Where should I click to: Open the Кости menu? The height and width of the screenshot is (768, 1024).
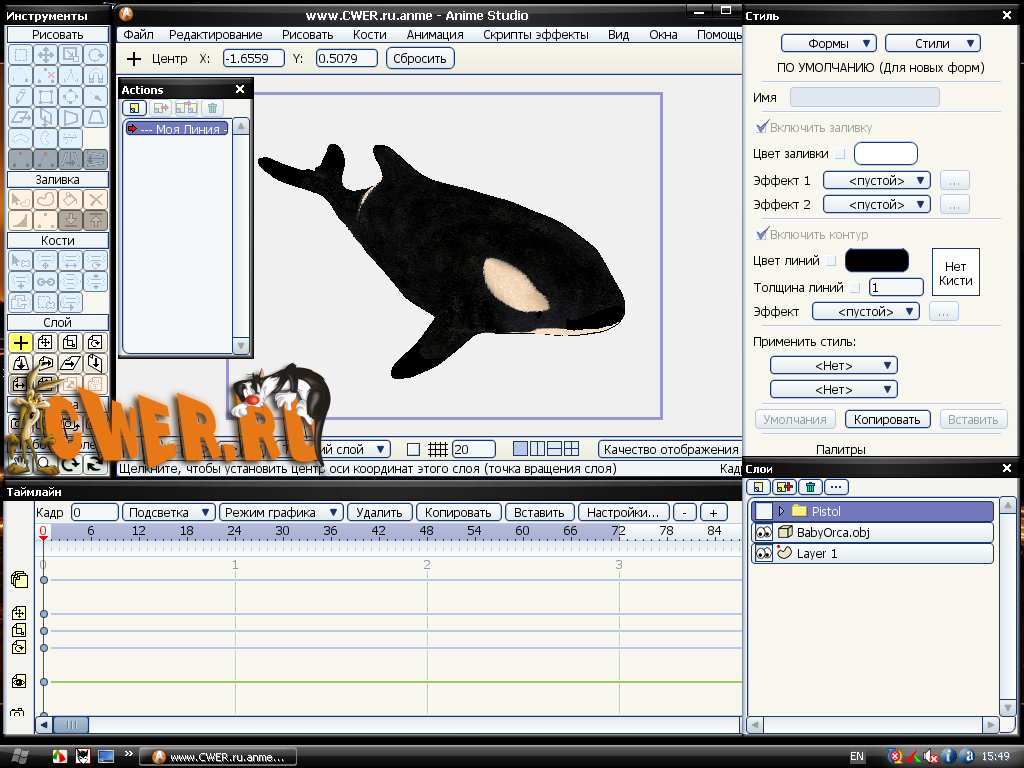(369, 34)
